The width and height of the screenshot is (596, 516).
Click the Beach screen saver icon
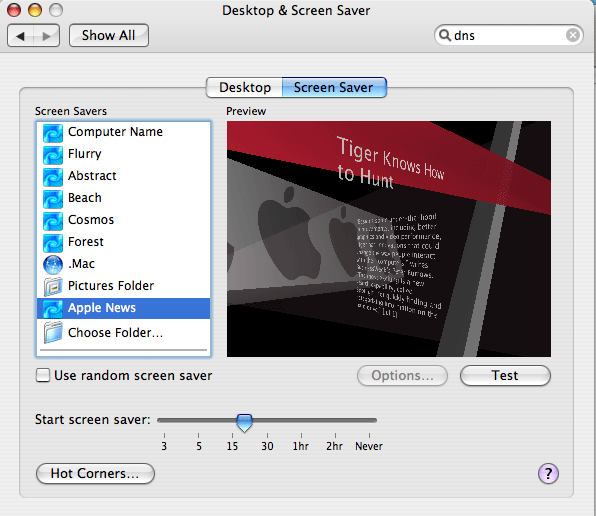(x=53, y=199)
